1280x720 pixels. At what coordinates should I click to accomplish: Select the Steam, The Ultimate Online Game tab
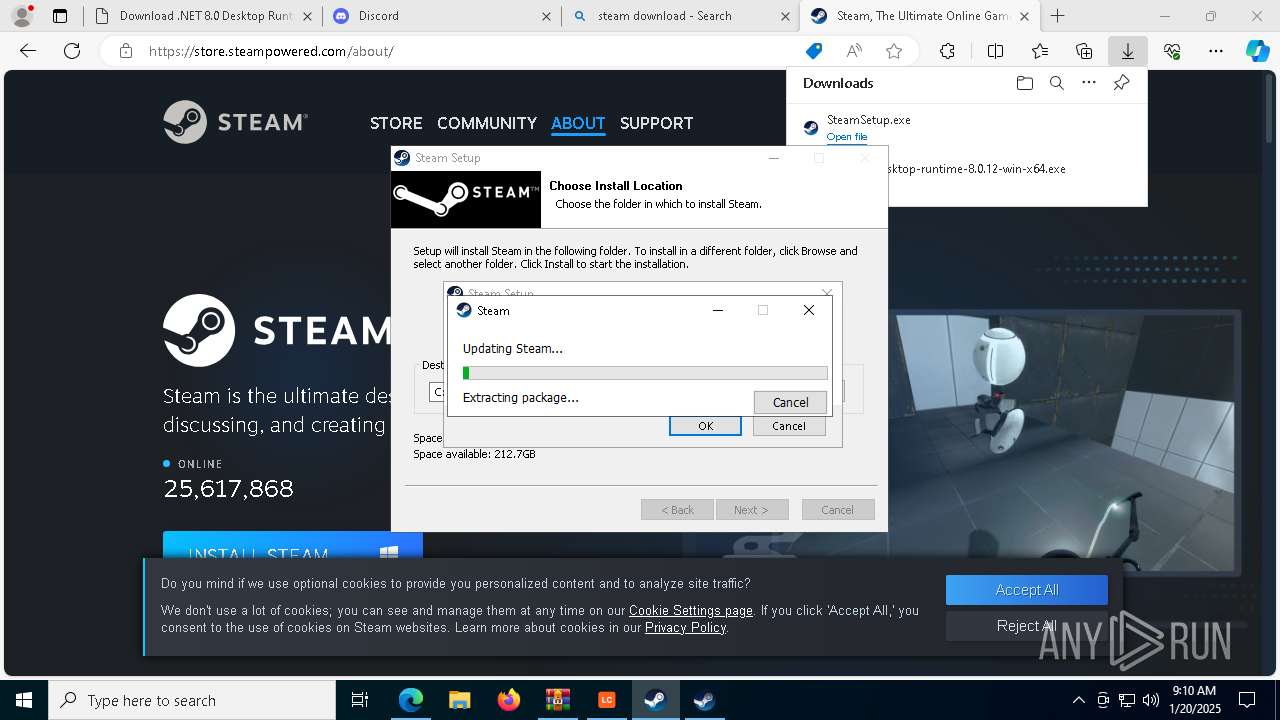pos(920,16)
